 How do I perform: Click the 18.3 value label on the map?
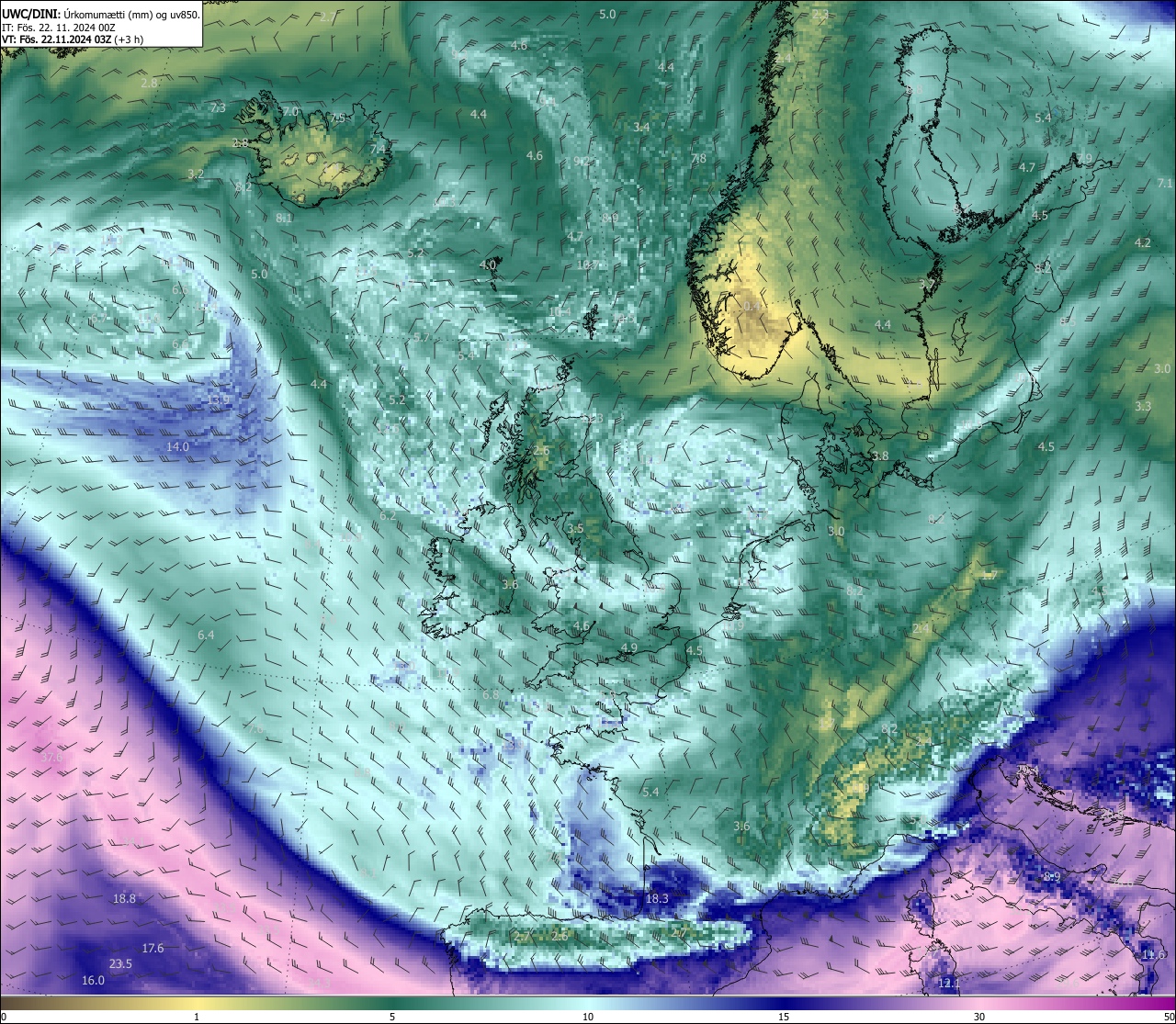(657, 899)
